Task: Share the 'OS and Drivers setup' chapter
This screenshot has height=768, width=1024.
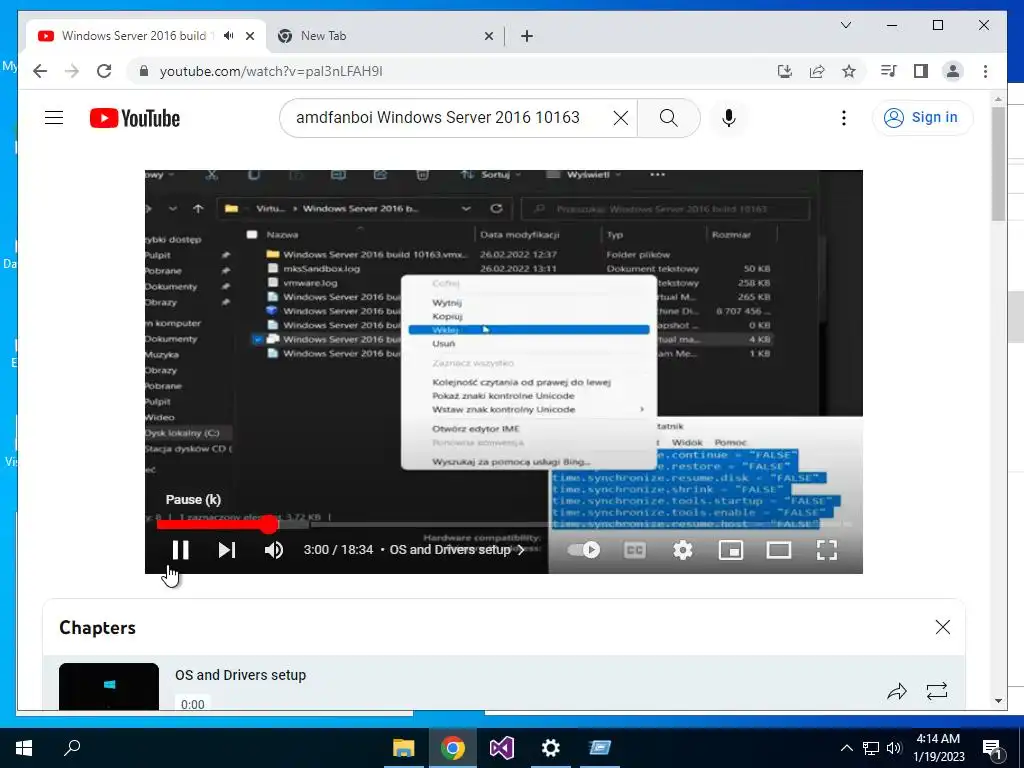Action: 897,691
